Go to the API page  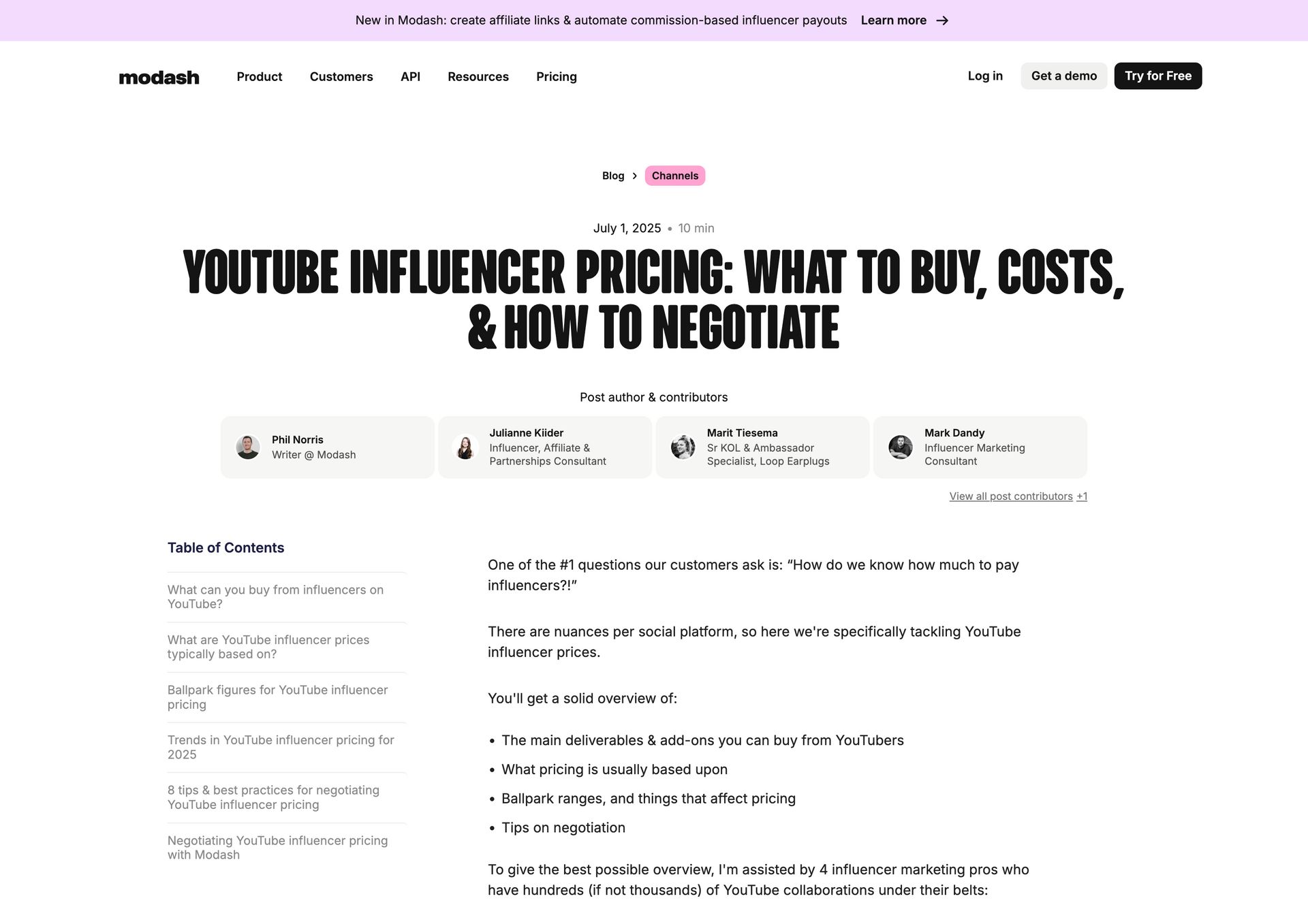click(410, 77)
